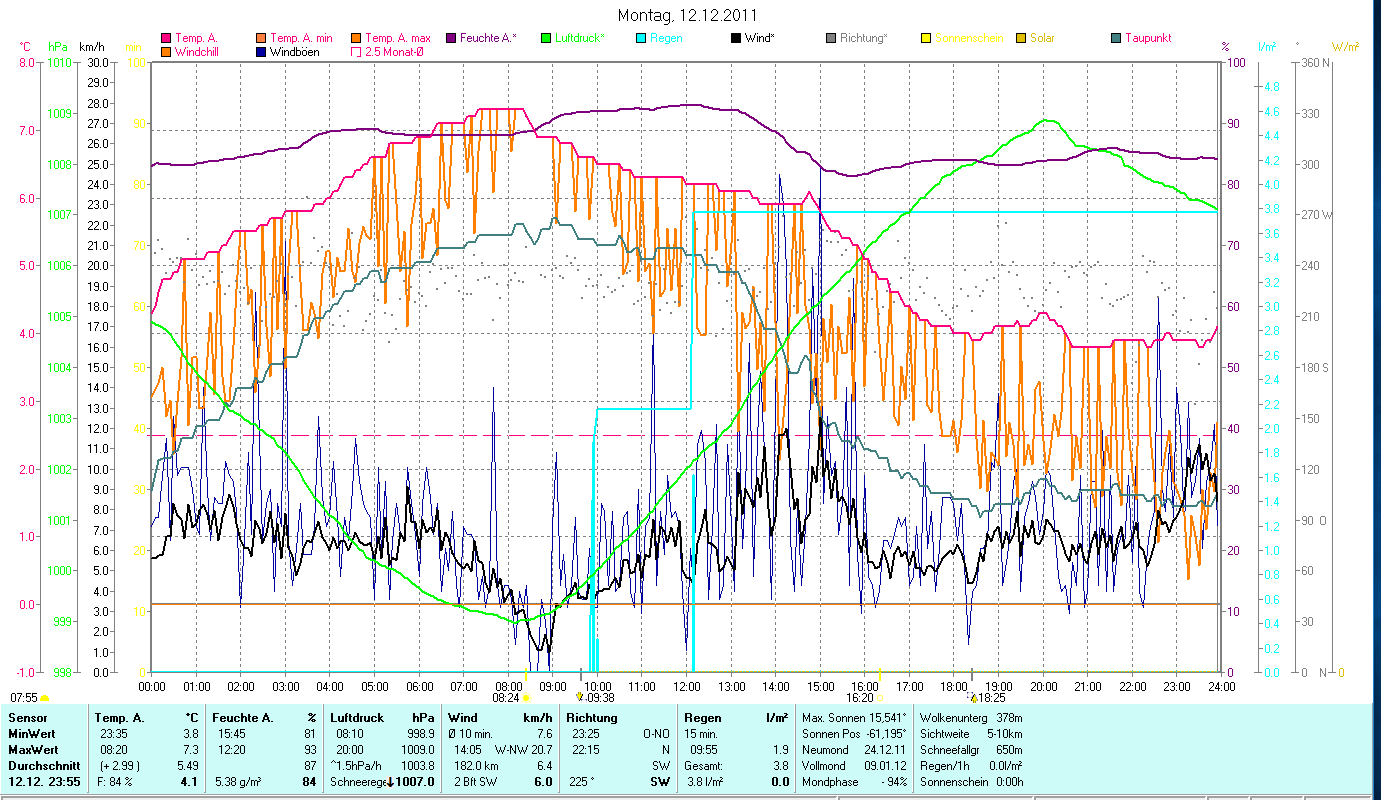Click the grey Richtung legend square
Image resolution: width=1381 pixels, height=800 pixels.
(831, 38)
